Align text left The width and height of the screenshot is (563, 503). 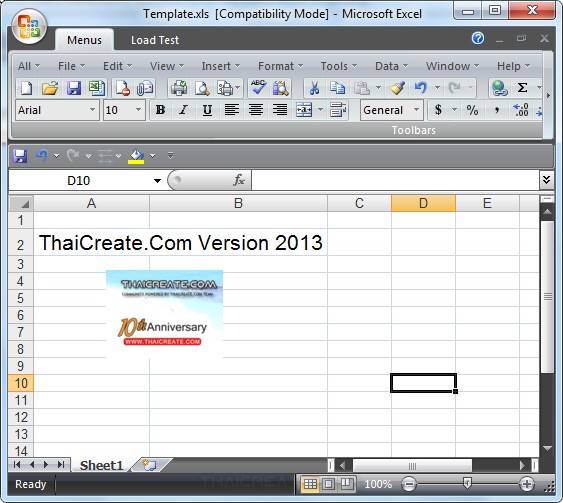coord(232,110)
